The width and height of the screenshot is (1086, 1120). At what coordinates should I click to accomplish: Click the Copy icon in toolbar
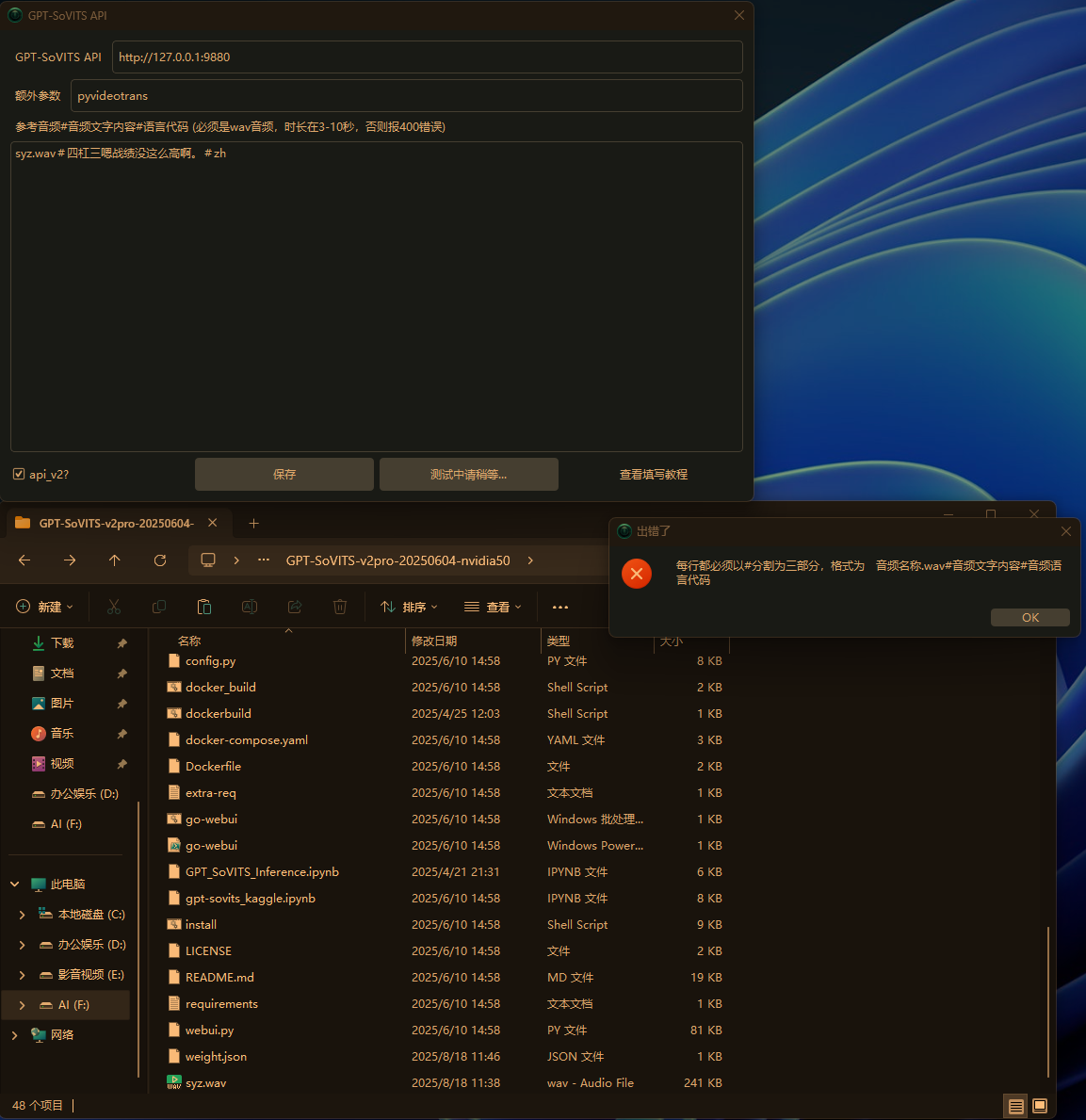click(158, 607)
